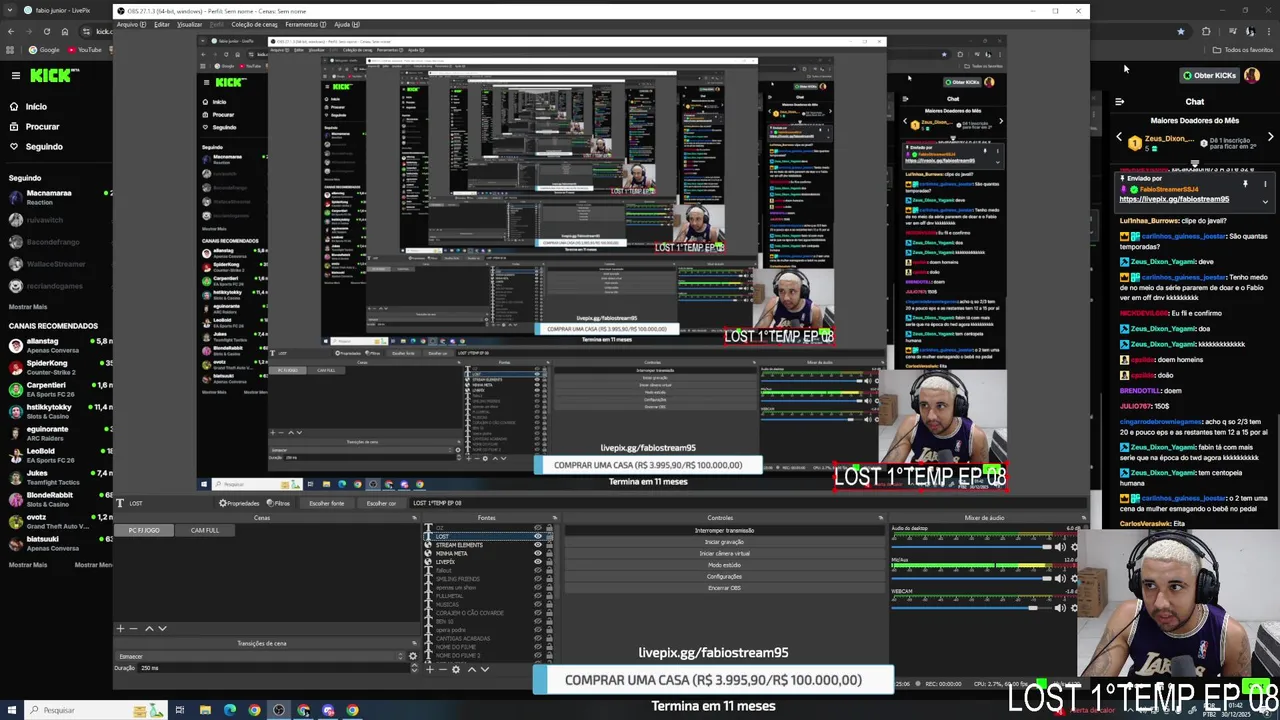The height and width of the screenshot is (720, 1280).
Task: Move source down in Fontes panel
Action: (x=485, y=669)
